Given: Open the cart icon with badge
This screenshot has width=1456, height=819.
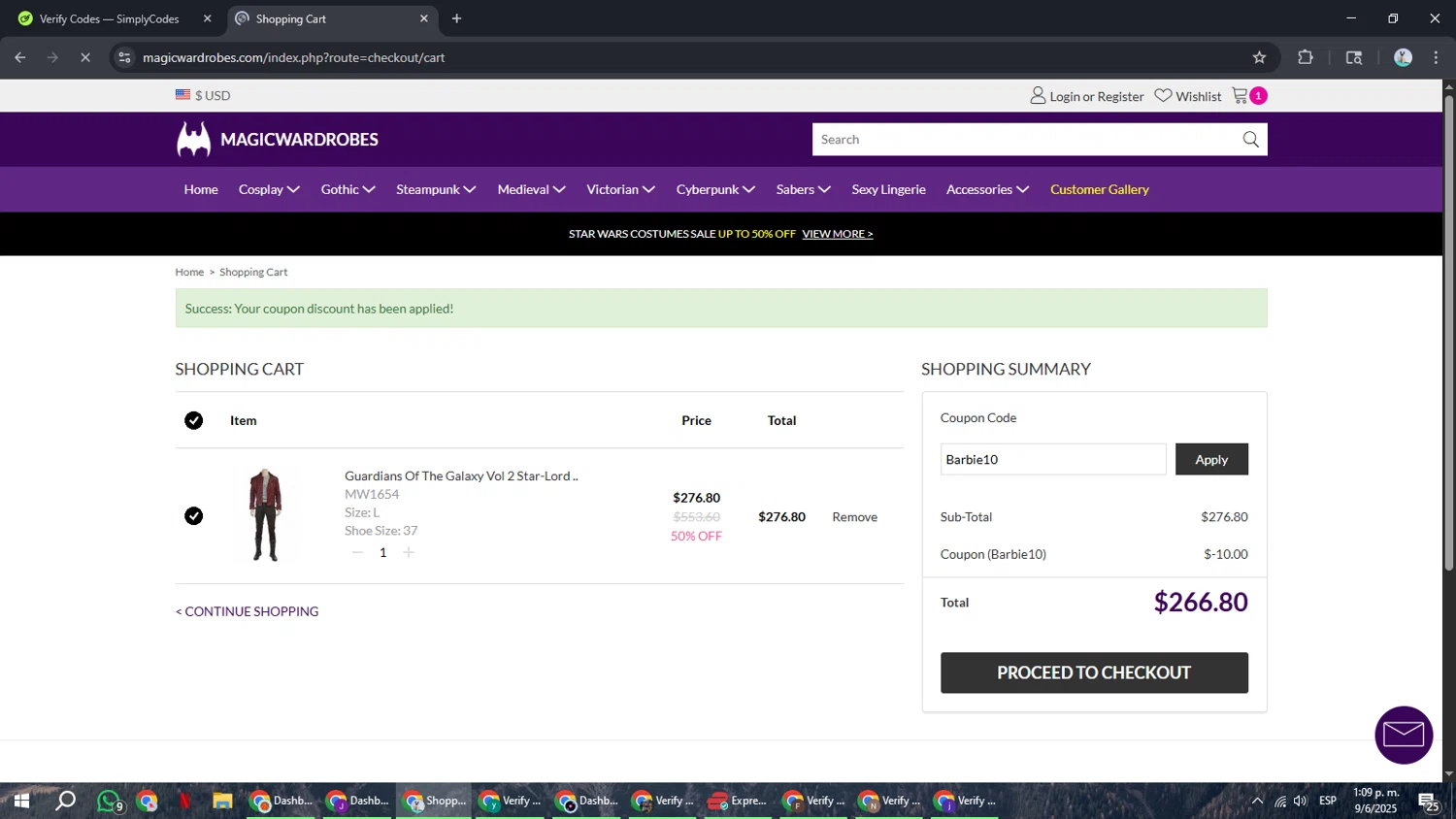Looking at the screenshot, I should (x=1249, y=95).
